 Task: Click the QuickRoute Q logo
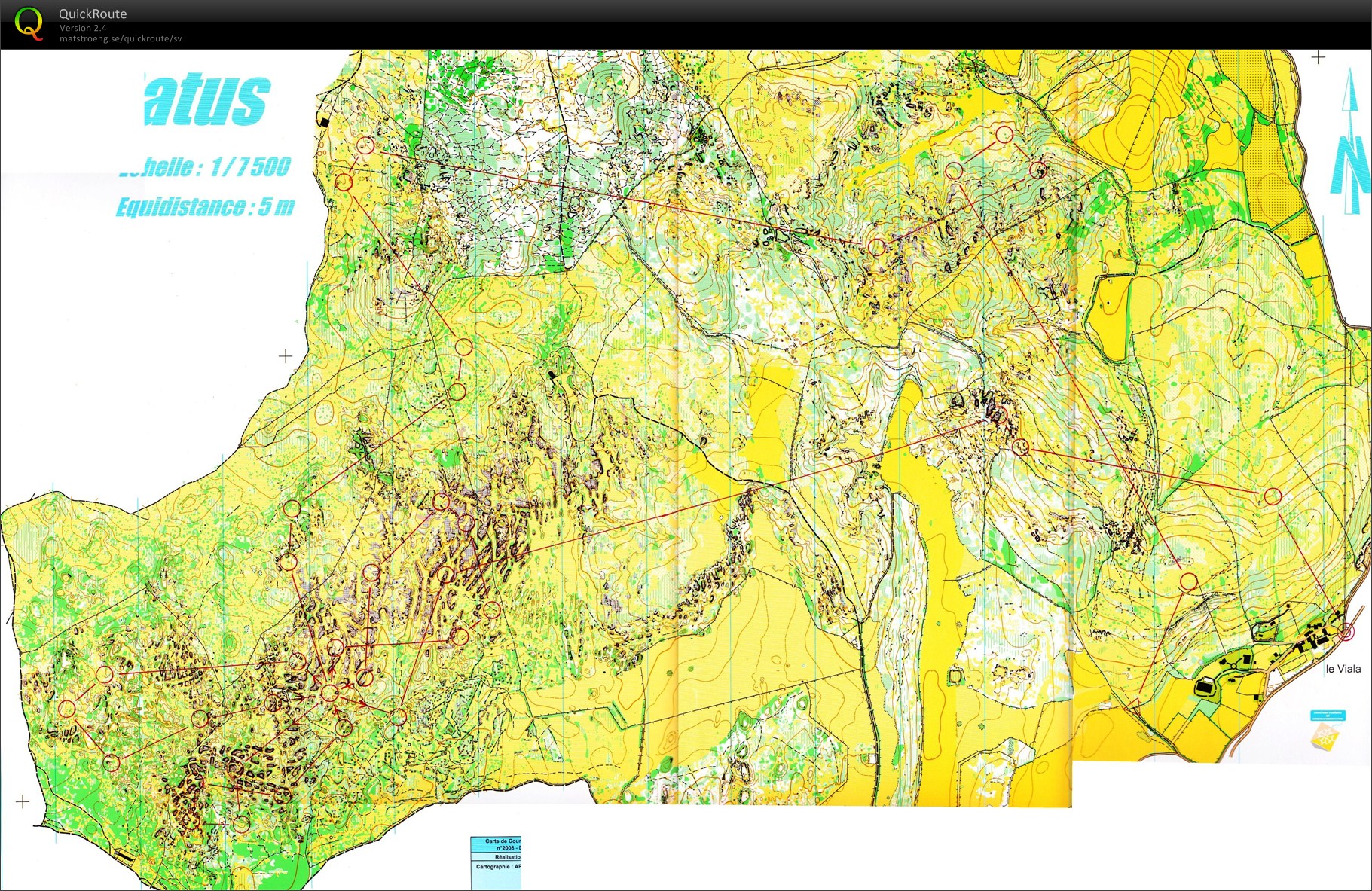[29, 23]
